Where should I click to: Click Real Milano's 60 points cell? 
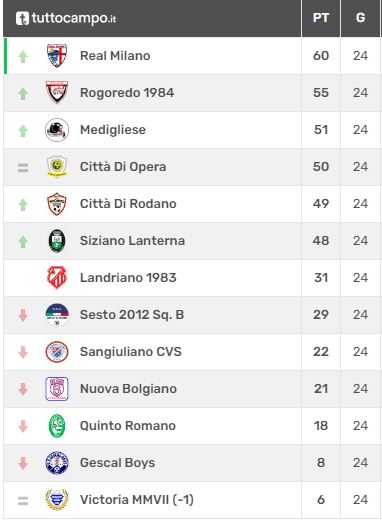coord(321,56)
